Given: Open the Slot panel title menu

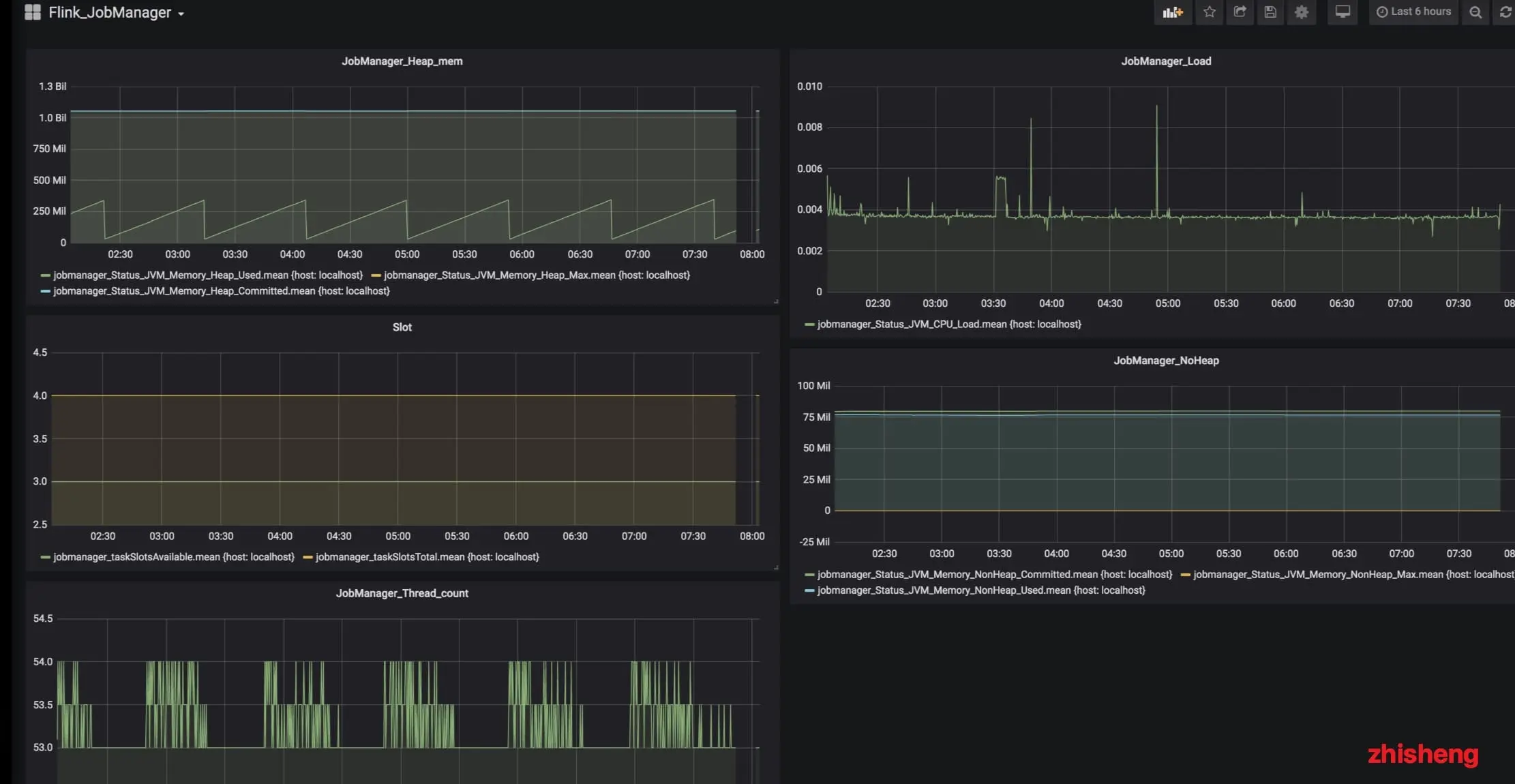Looking at the screenshot, I should pos(402,327).
